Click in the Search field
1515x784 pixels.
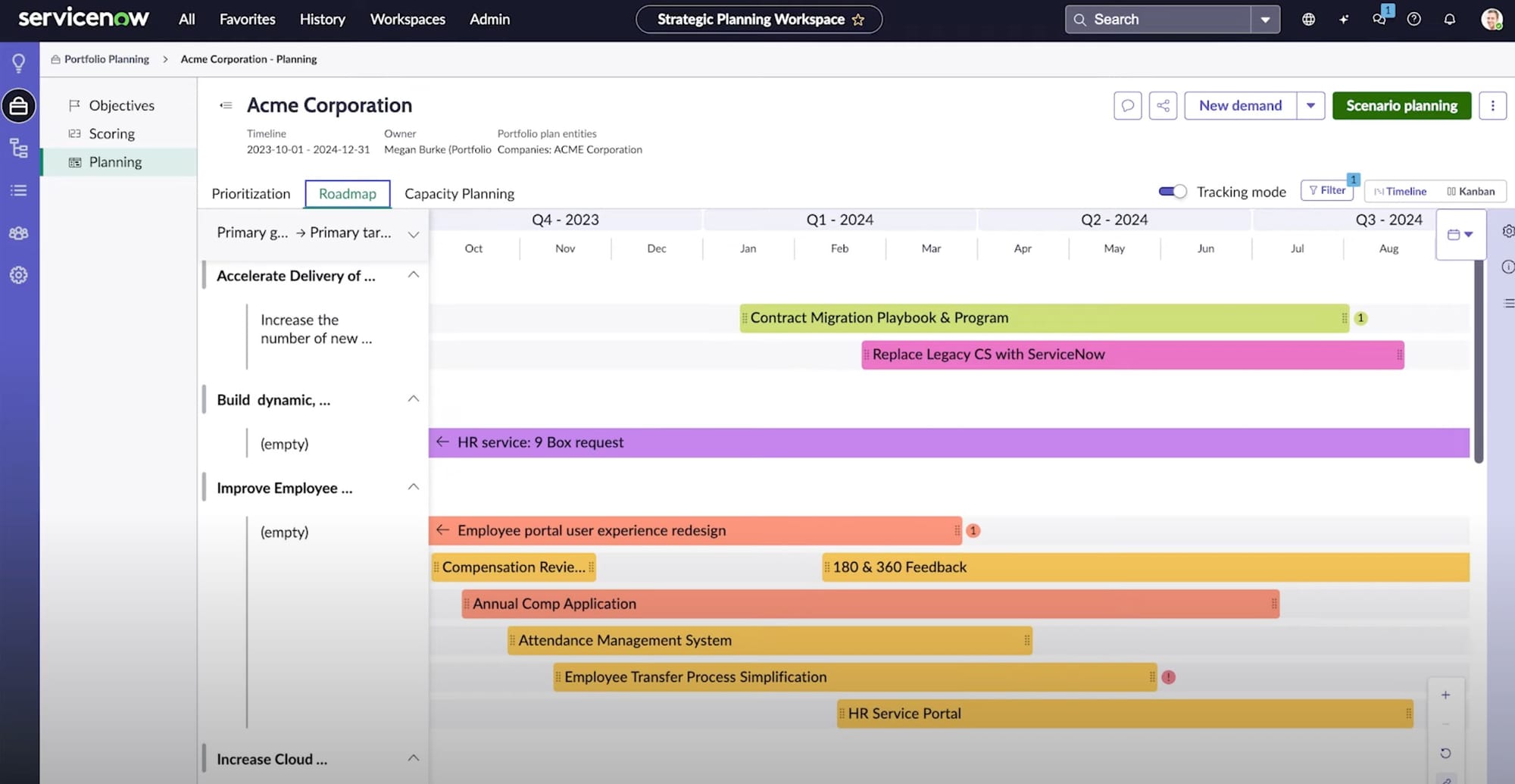[x=1158, y=20]
